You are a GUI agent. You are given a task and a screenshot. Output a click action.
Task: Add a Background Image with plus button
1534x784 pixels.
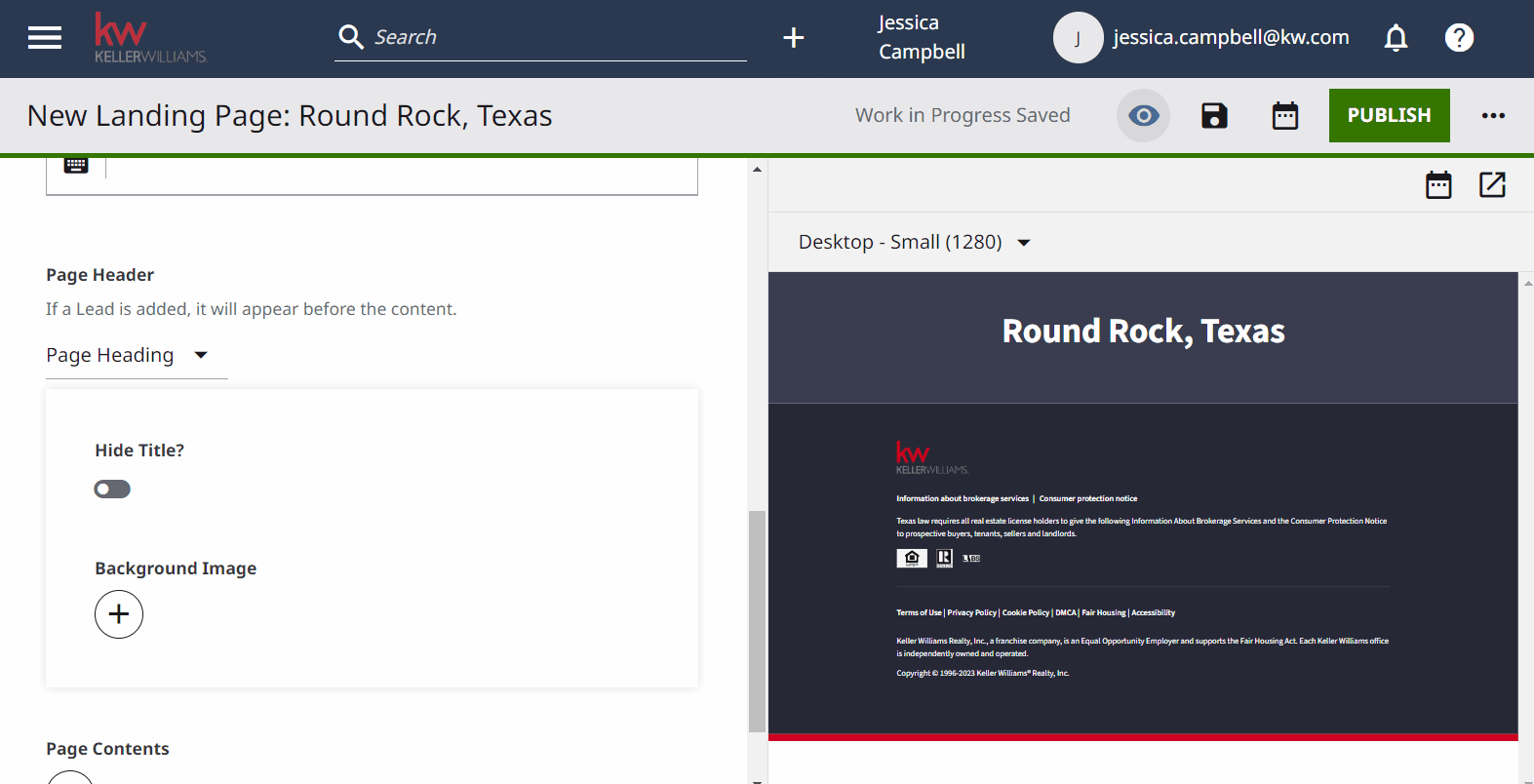[x=119, y=614]
